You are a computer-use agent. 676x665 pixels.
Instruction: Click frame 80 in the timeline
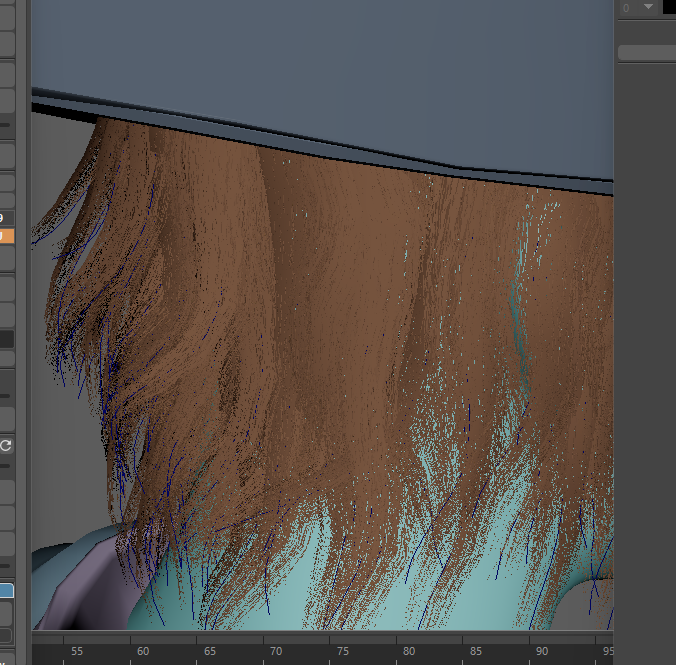407,650
